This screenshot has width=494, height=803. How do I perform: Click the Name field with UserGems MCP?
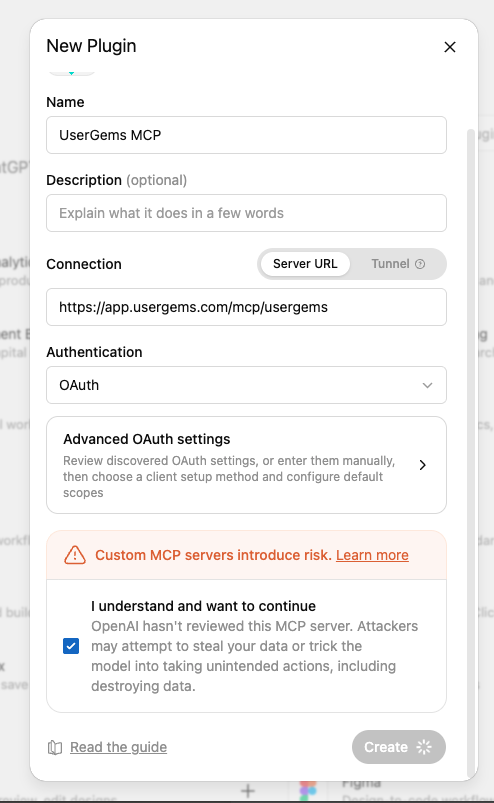246,135
